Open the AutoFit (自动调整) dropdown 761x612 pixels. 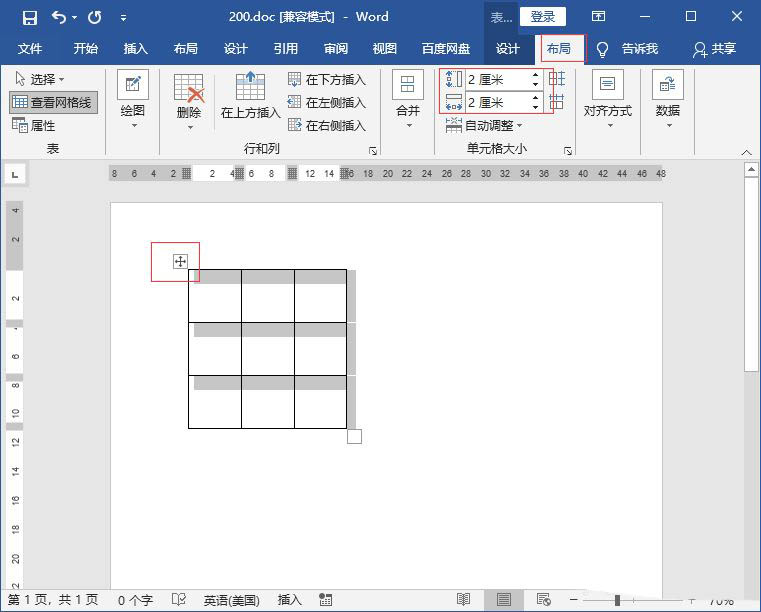(486, 126)
